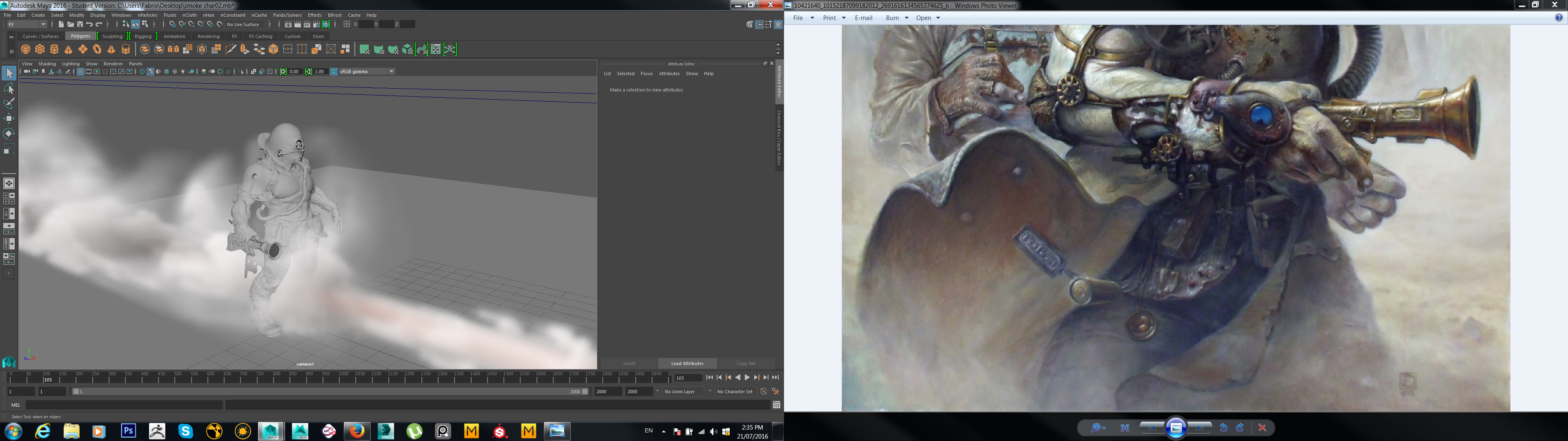Viewport: 1568px width, 441px height.
Task: Select the Move tool in toolbox
Action: [x=9, y=118]
